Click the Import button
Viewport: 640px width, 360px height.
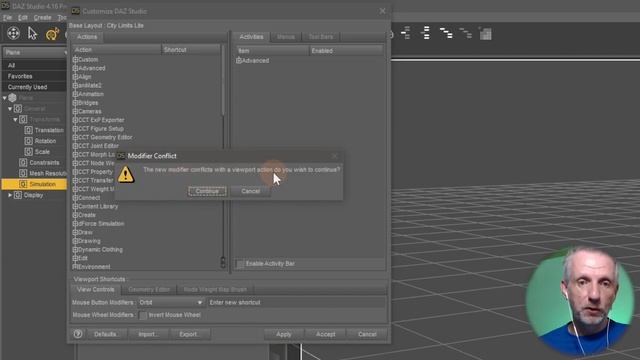(x=148, y=334)
